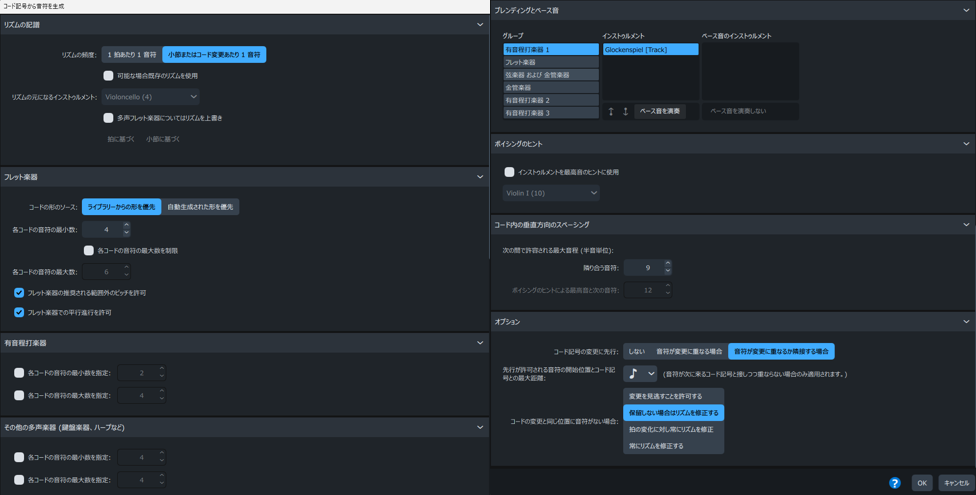Screen dimensions: 976x495
Task: Click the move instrument up arrow icon
Action: (x=611, y=111)
